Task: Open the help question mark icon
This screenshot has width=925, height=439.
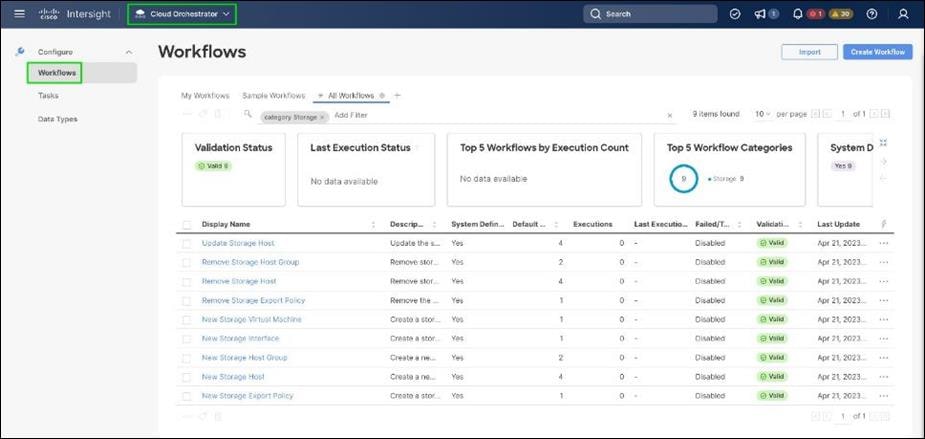Action: click(x=872, y=14)
